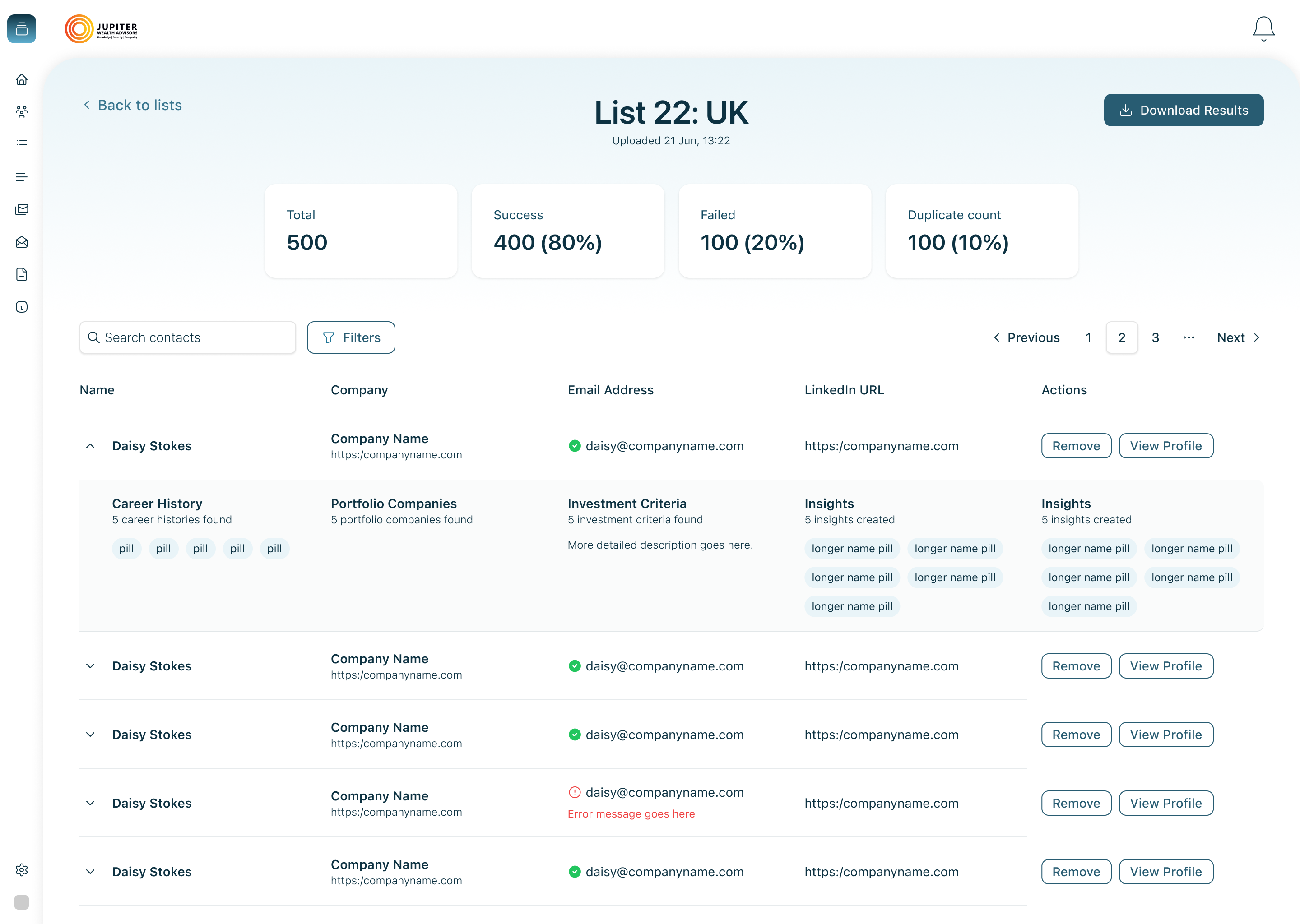Remove the second Daisy Stokes row

tap(1076, 665)
